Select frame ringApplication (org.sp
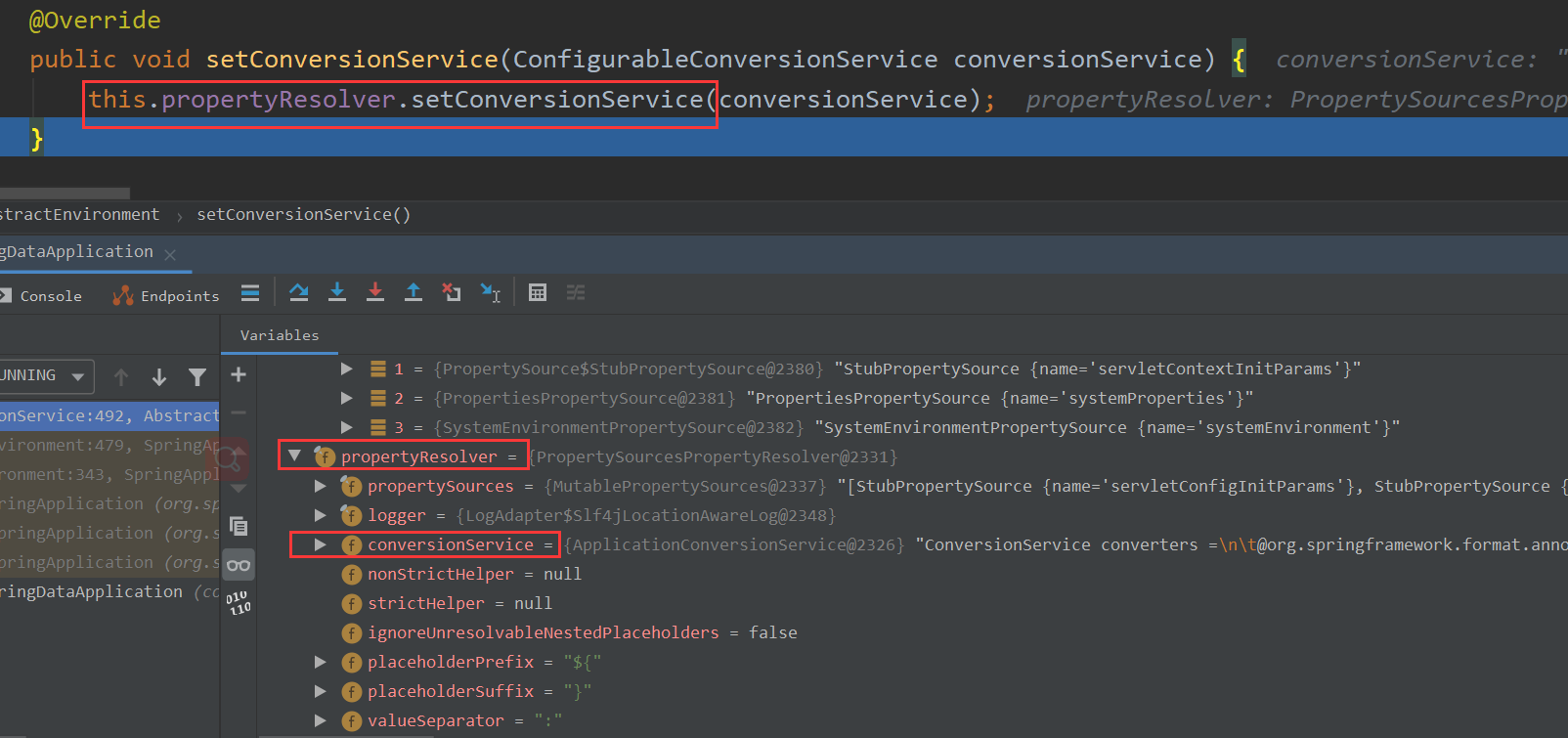1568x738 pixels. [x=109, y=503]
